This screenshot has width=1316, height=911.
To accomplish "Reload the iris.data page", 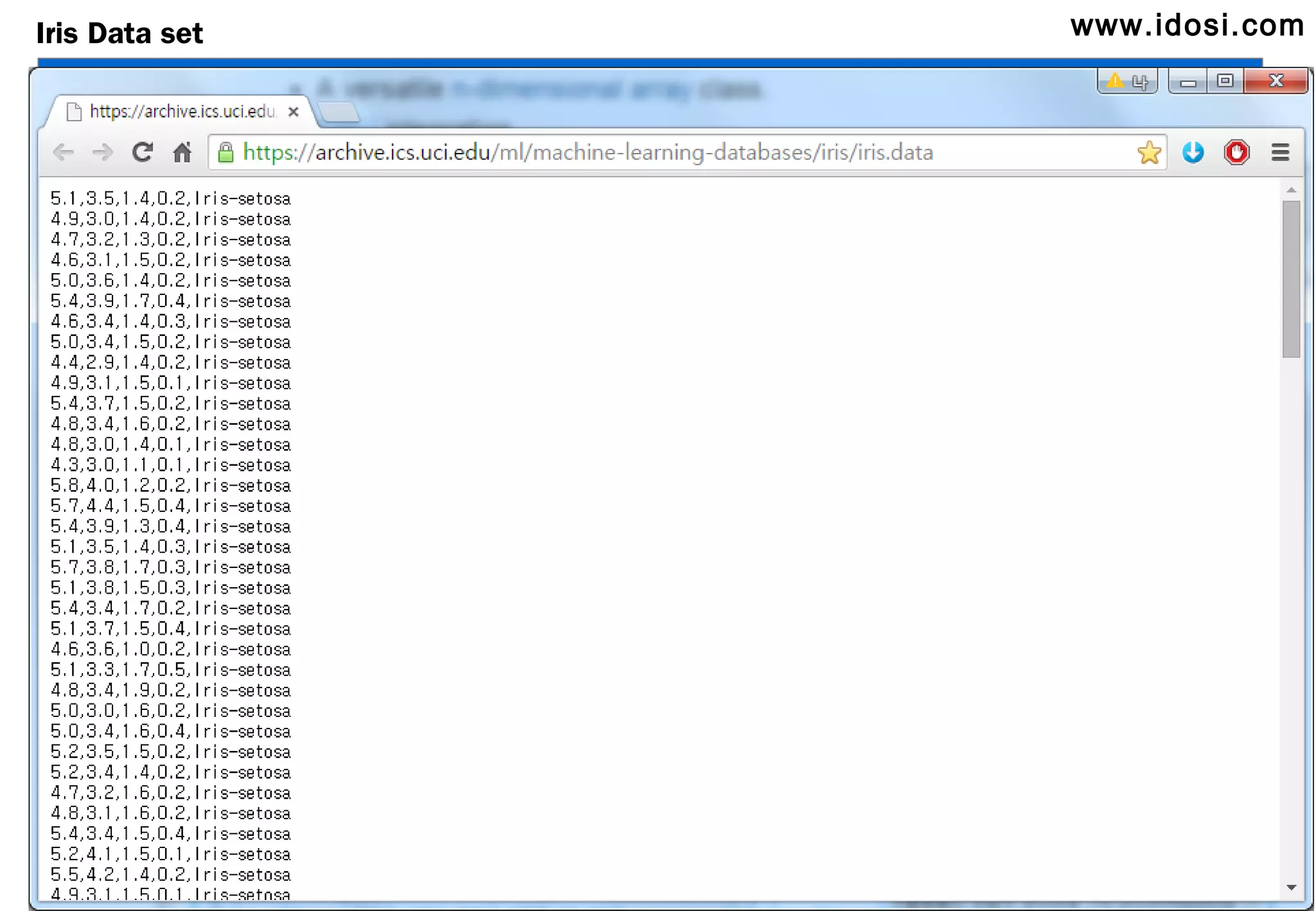I will tap(142, 152).
